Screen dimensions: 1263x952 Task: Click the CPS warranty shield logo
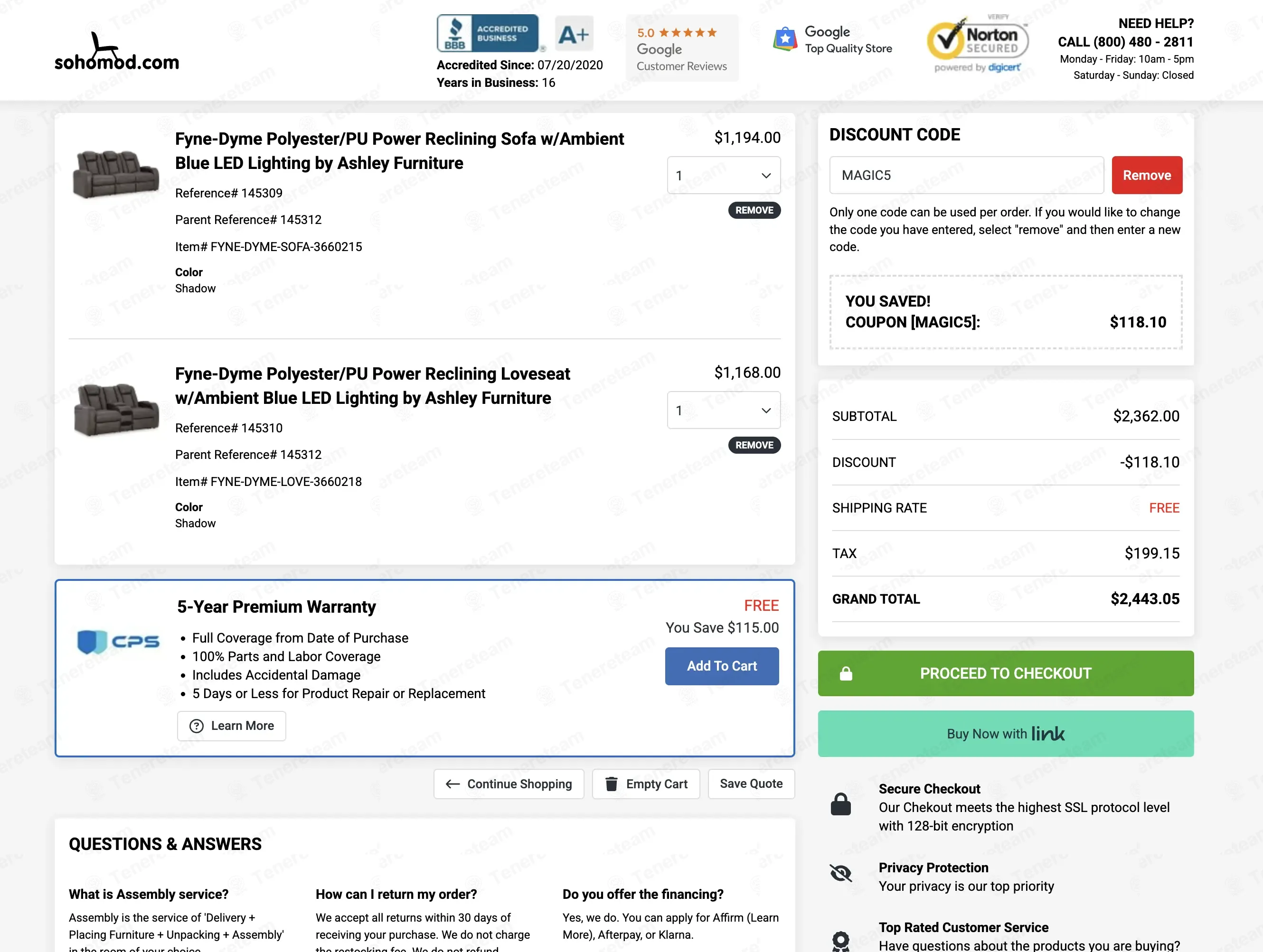click(118, 642)
